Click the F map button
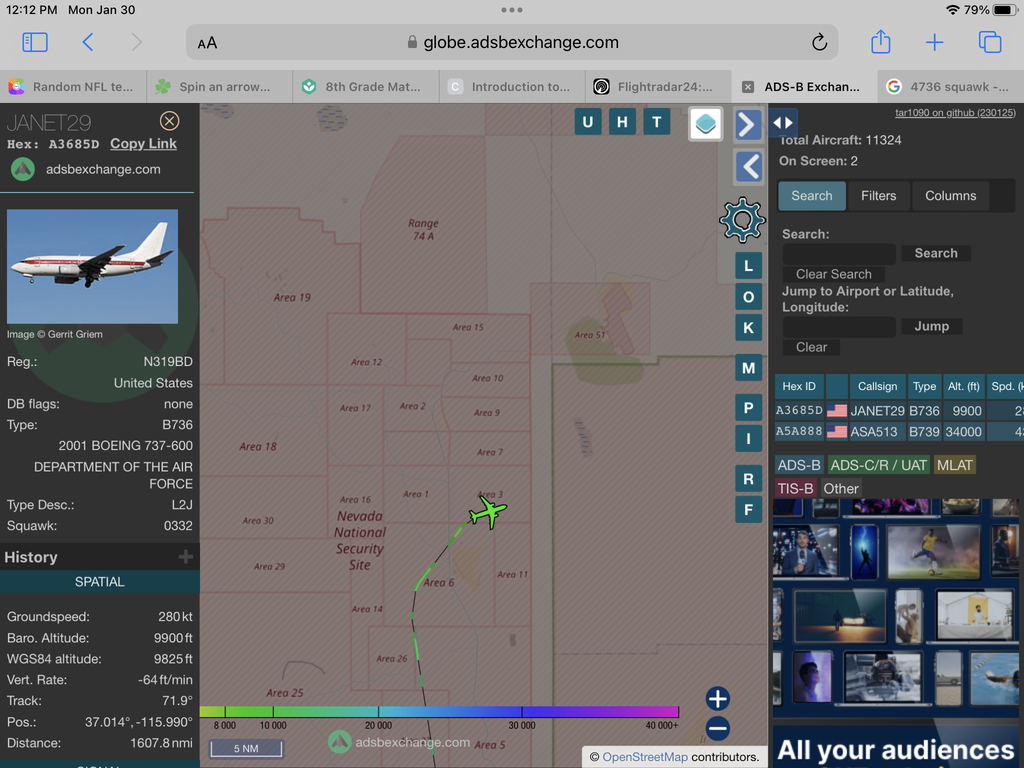The image size is (1024, 768). [748, 510]
